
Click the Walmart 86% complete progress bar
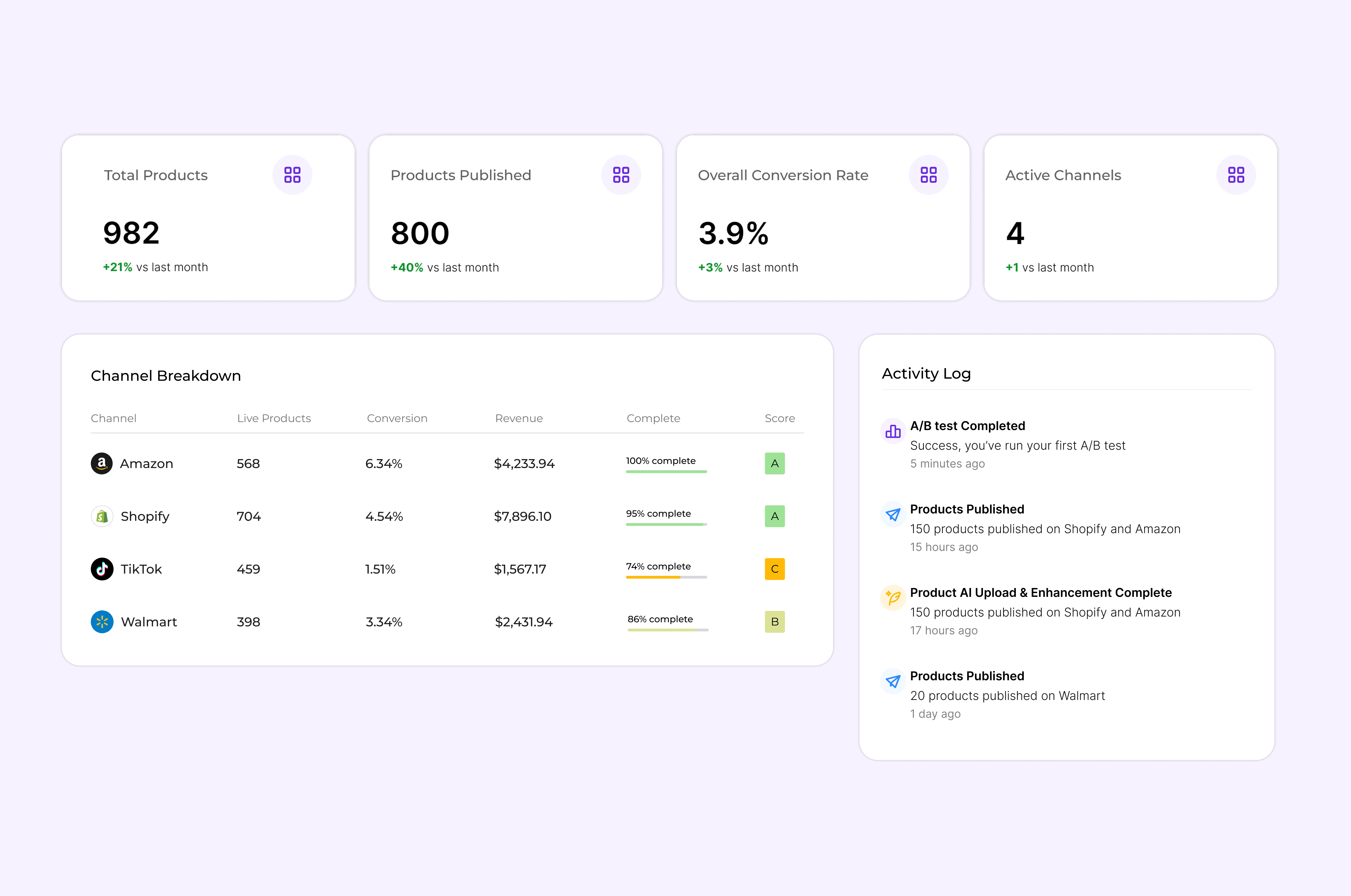tap(668, 630)
